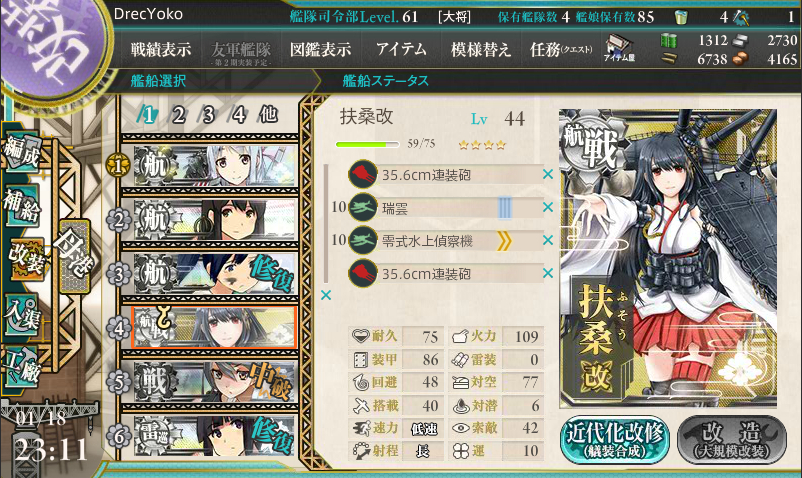Open the アイテム屋 item shop icon

(x=619, y=49)
